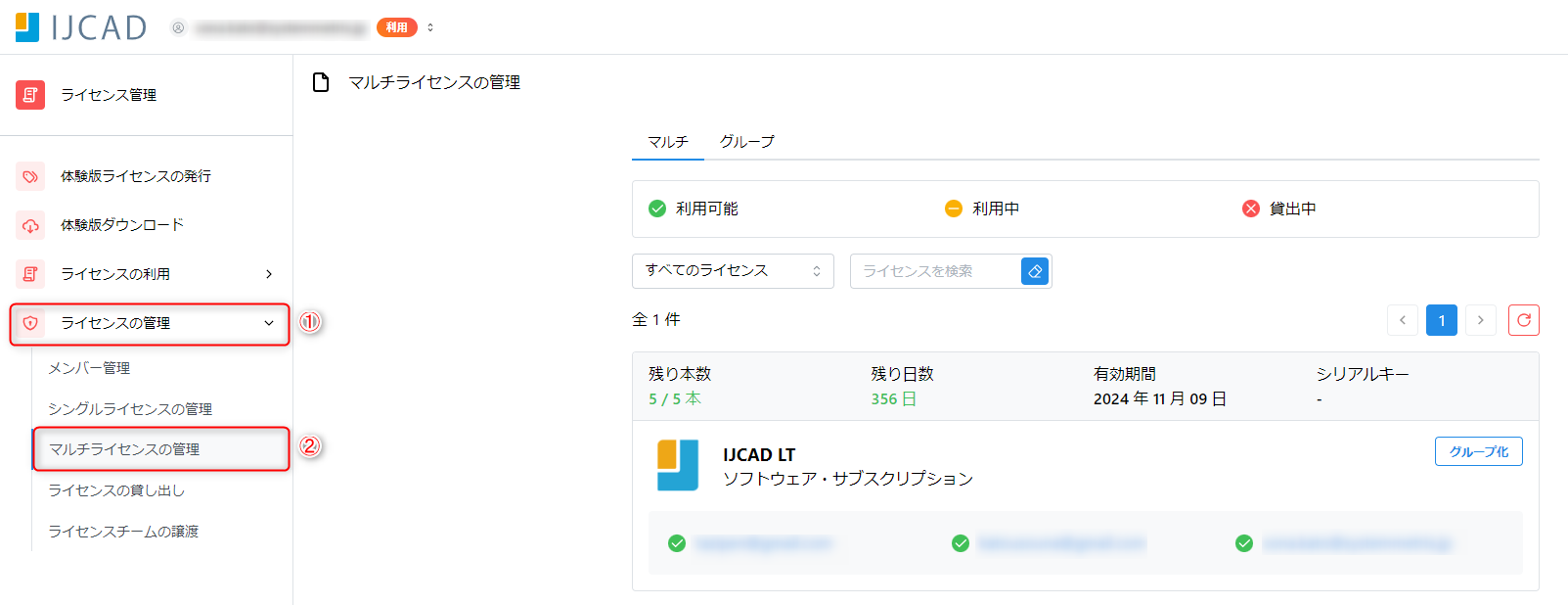Open the すべてのライセンス filter dropdown
Viewport: 1568px width, 605px height.
tap(733, 271)
